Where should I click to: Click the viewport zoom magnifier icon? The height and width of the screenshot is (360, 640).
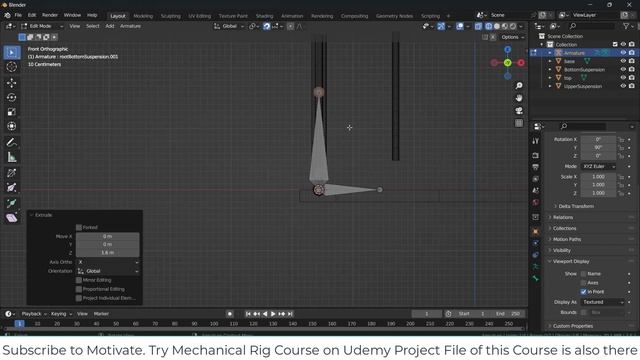(519, 86)
